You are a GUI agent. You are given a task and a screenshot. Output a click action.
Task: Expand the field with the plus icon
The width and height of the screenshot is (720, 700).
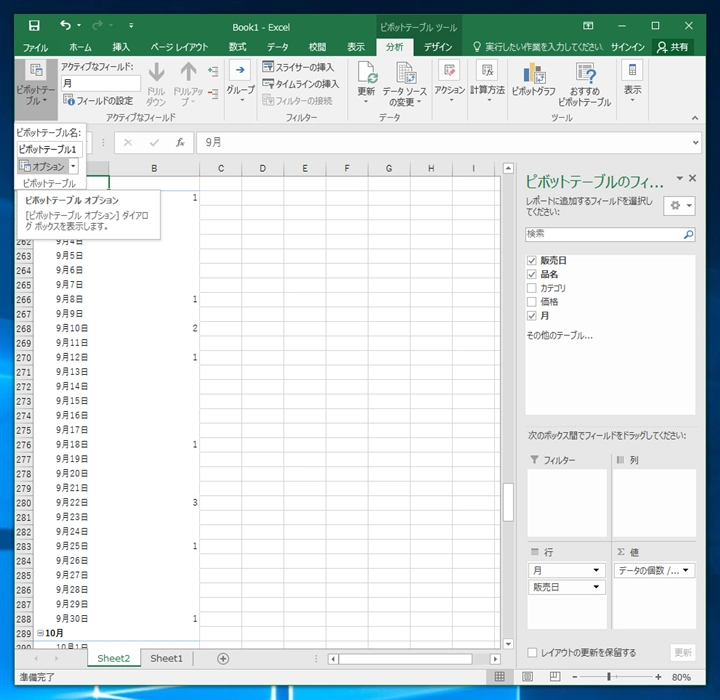click(213, 71)
